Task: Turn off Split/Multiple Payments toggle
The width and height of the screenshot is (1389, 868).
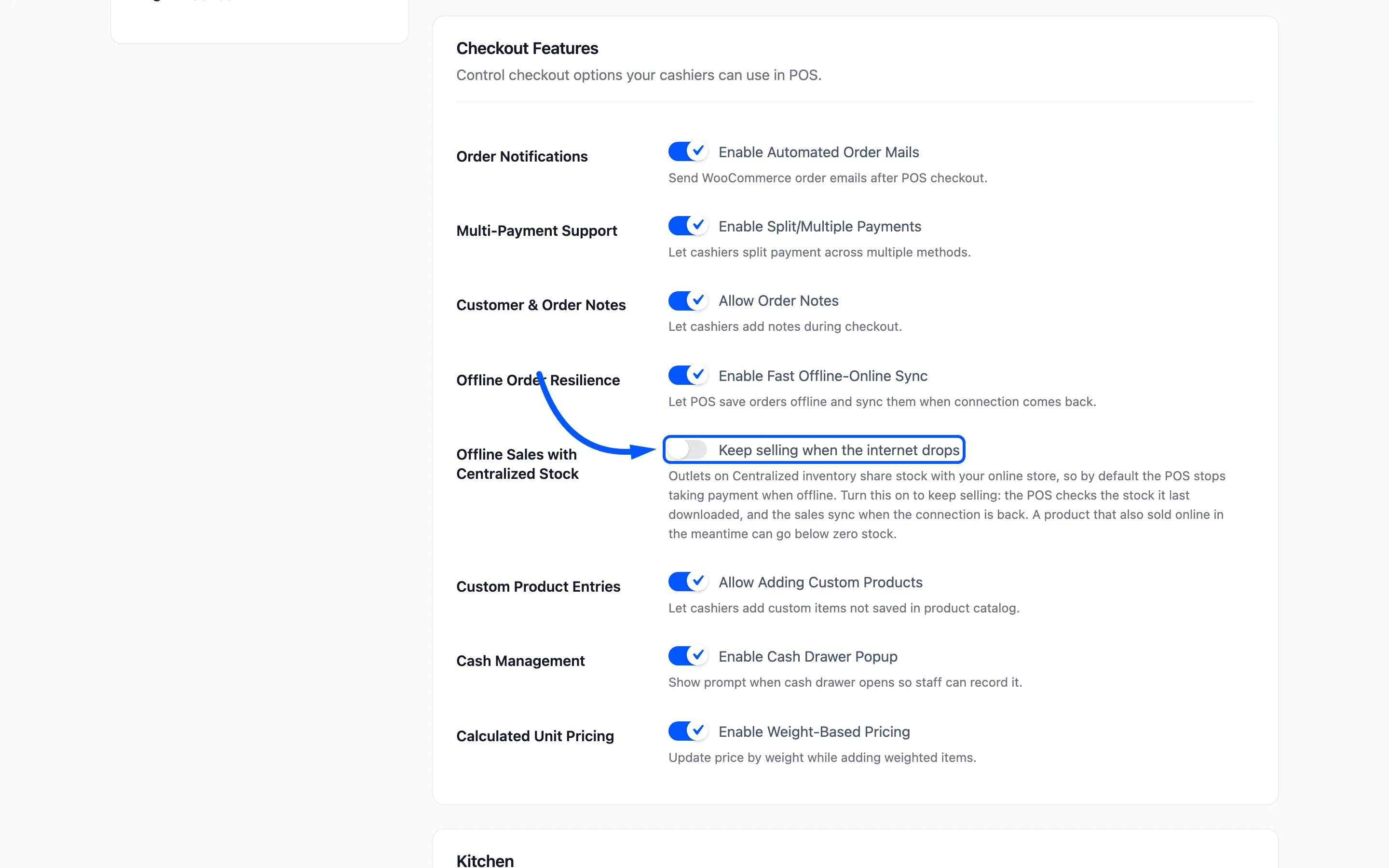Action: point(688,226)
